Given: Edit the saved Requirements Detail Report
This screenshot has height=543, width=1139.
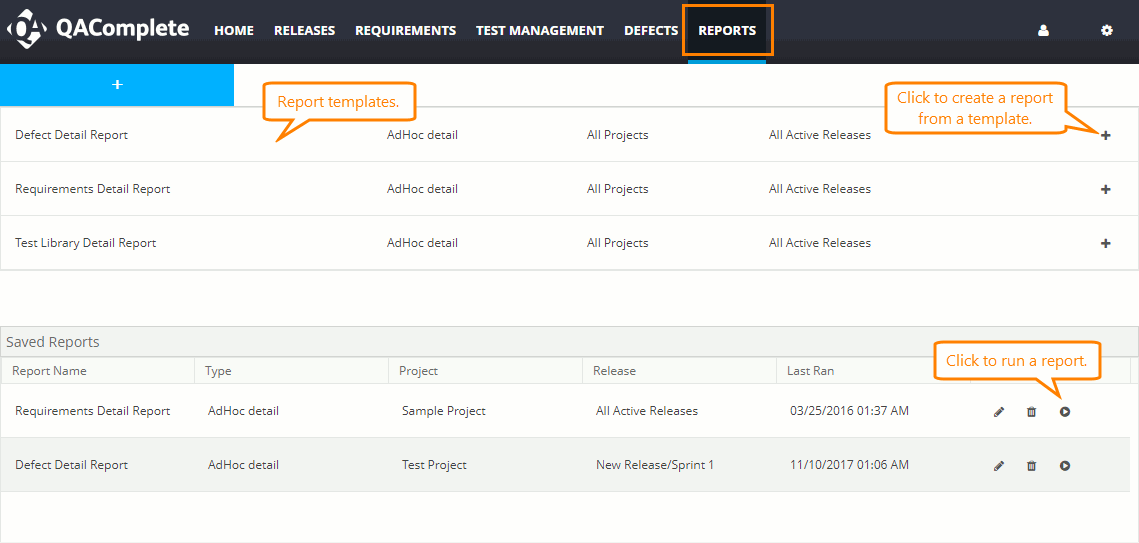Looking at the screenshot, I should (998, 412).
